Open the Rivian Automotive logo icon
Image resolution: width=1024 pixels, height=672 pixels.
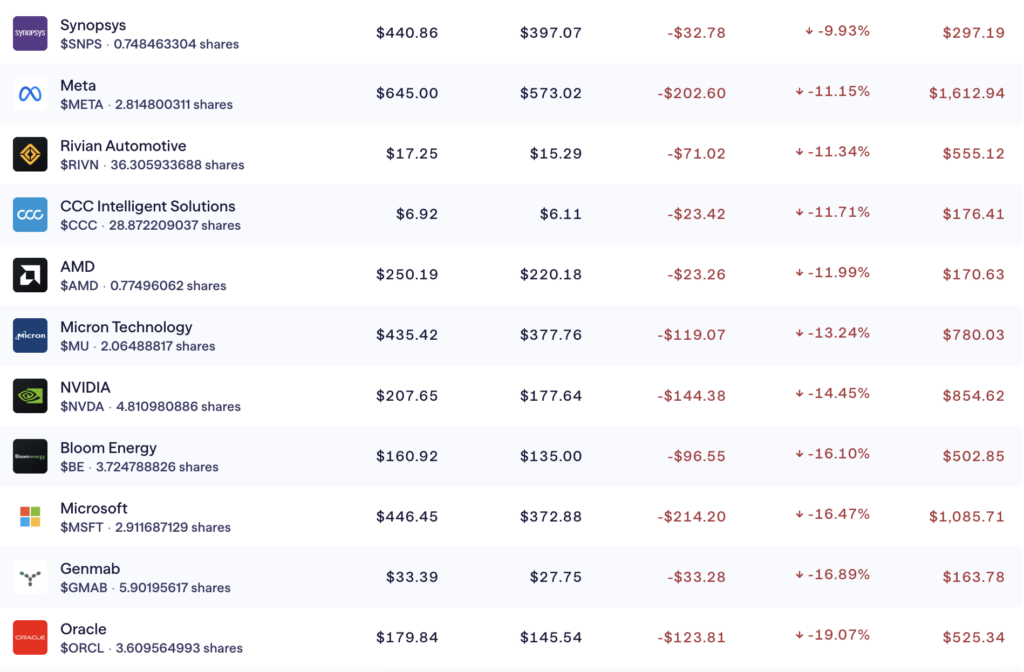pyautogui.click(x=30, y=154)
